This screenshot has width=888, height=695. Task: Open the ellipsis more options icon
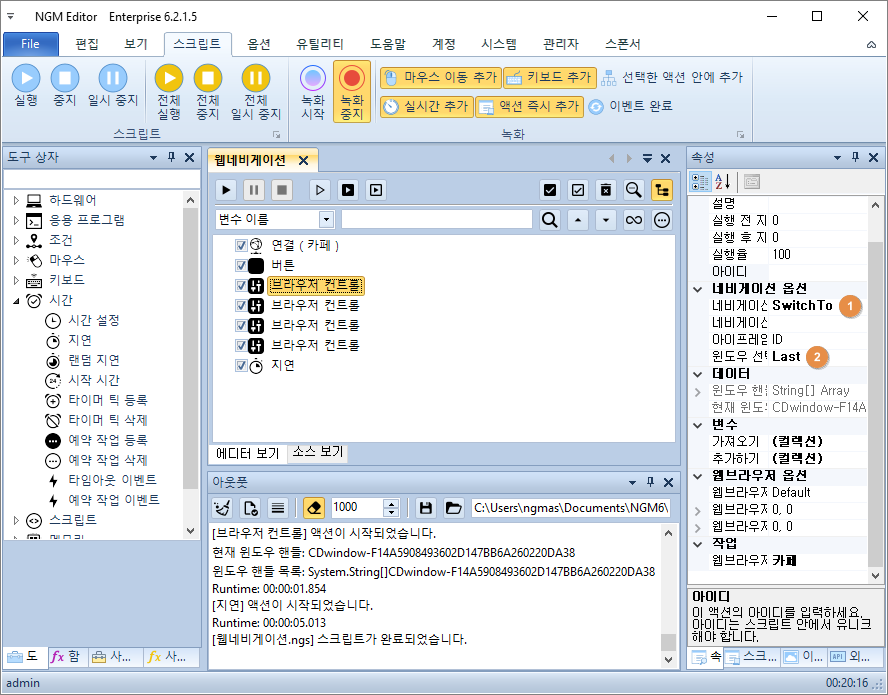[661, 220]
